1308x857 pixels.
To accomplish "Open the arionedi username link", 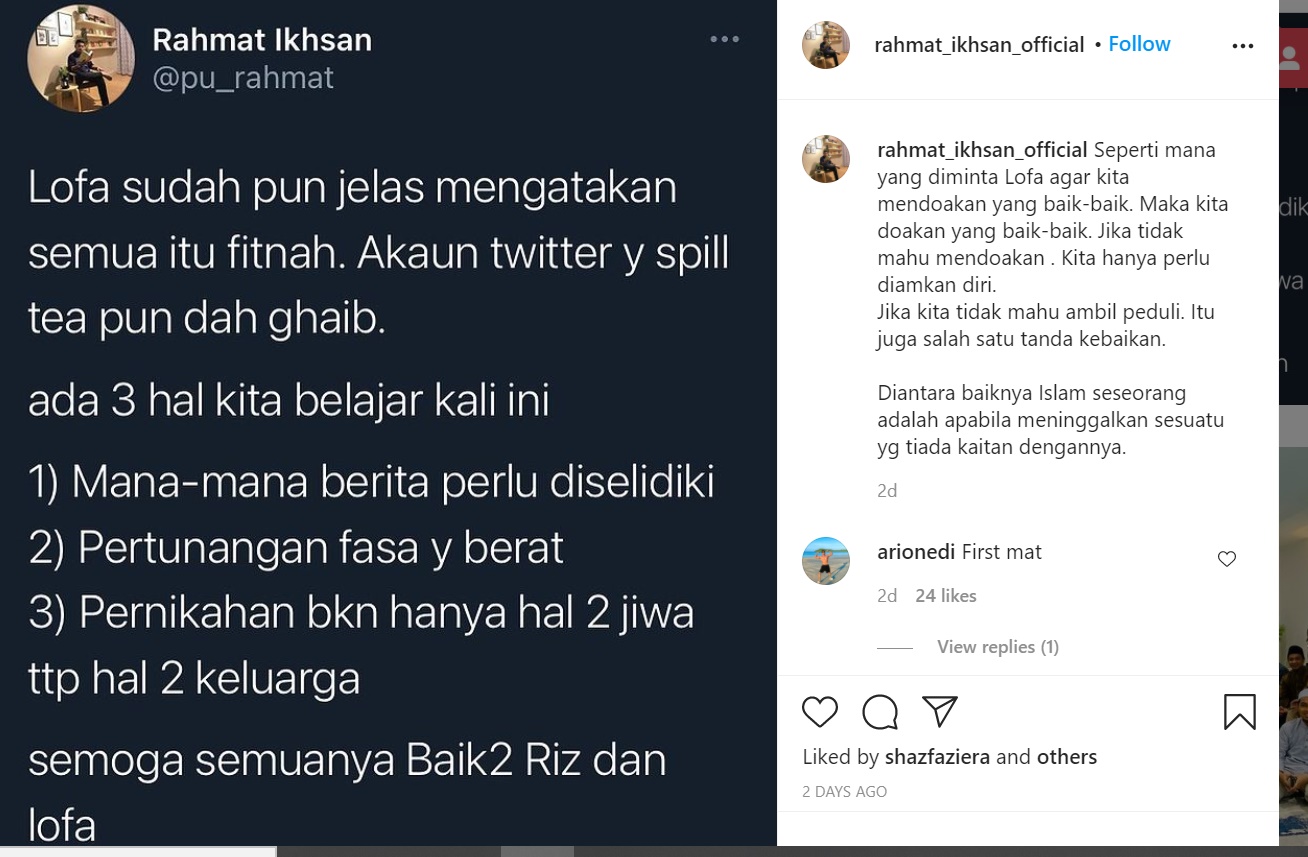I will (916, 552).
